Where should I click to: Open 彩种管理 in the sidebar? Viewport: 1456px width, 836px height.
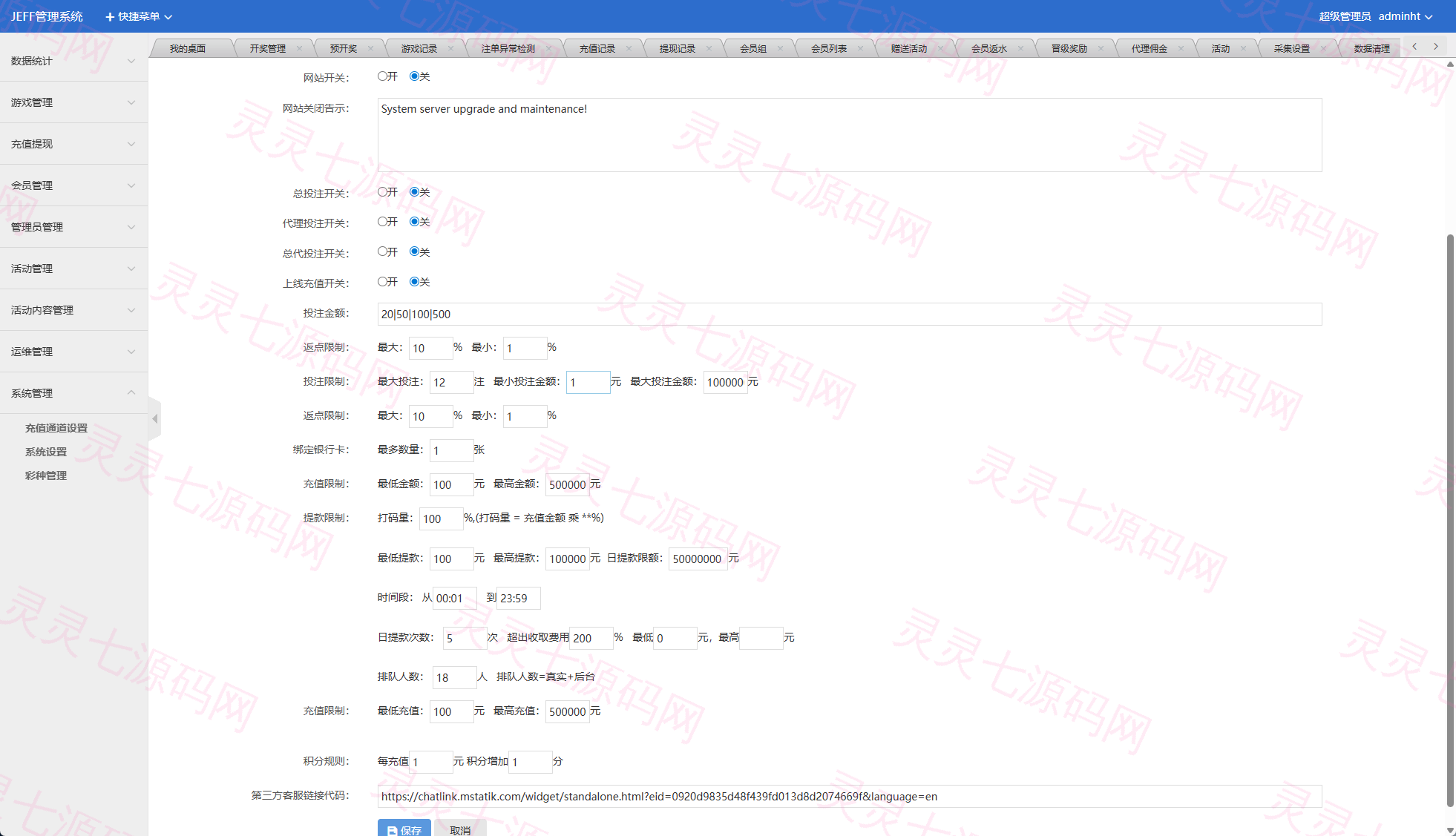46,475
